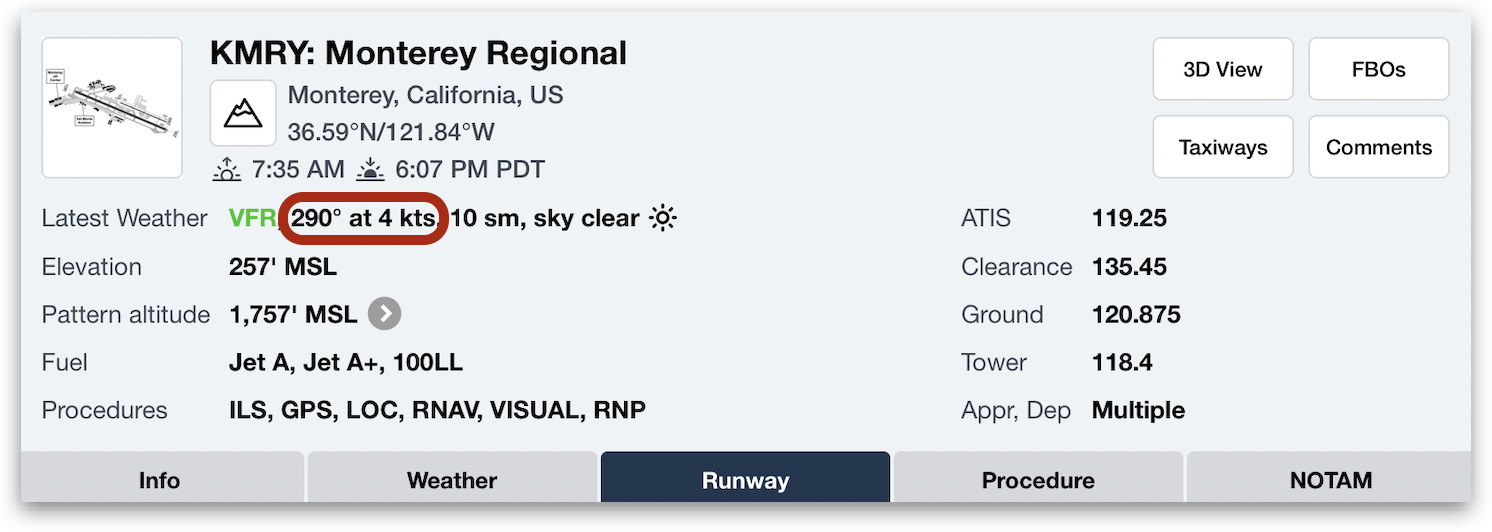1492x532 pixels.
Task: Click the 290° at 4 kts wind text
Action: tap(364, 218)
